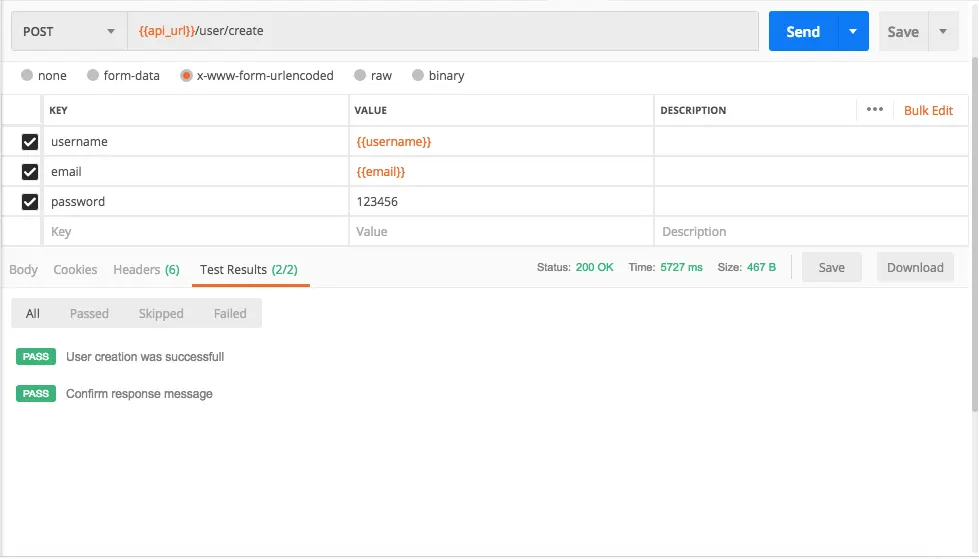Expand the Save button dropdown arrow
The height and width of the screenshot is (559, 979).
943,31
